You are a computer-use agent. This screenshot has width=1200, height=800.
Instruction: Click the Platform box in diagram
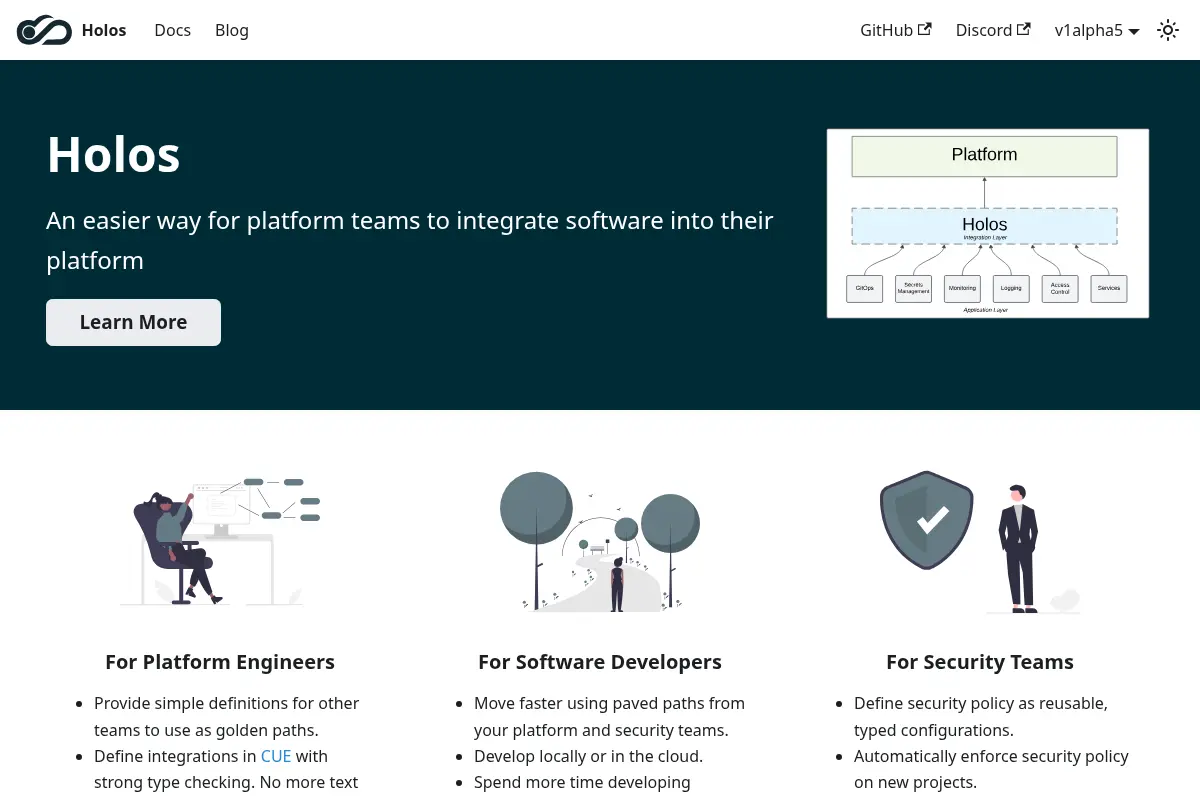click(984, 156)
